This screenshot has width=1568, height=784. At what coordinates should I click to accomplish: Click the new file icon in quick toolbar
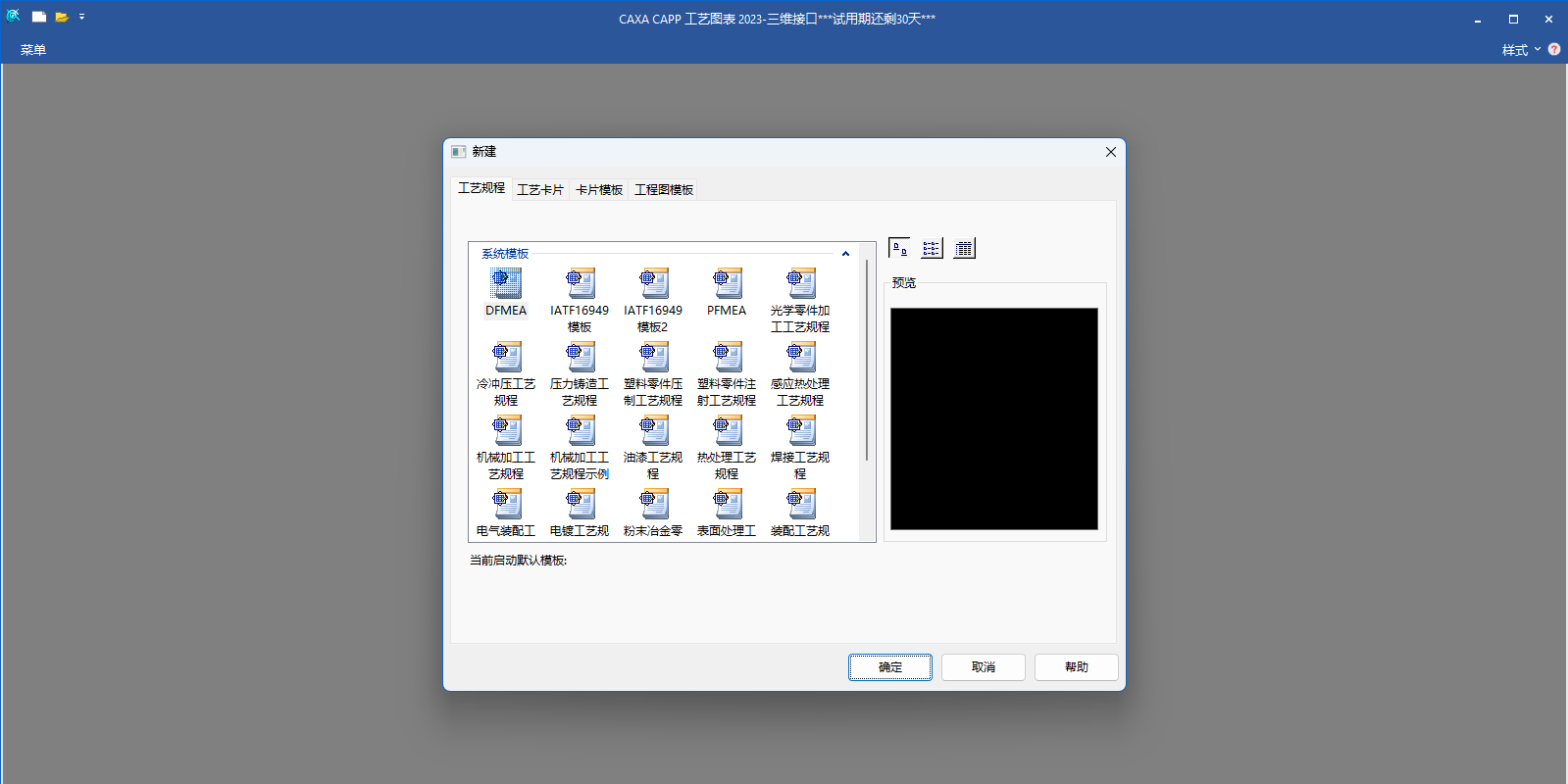point(39,17)
